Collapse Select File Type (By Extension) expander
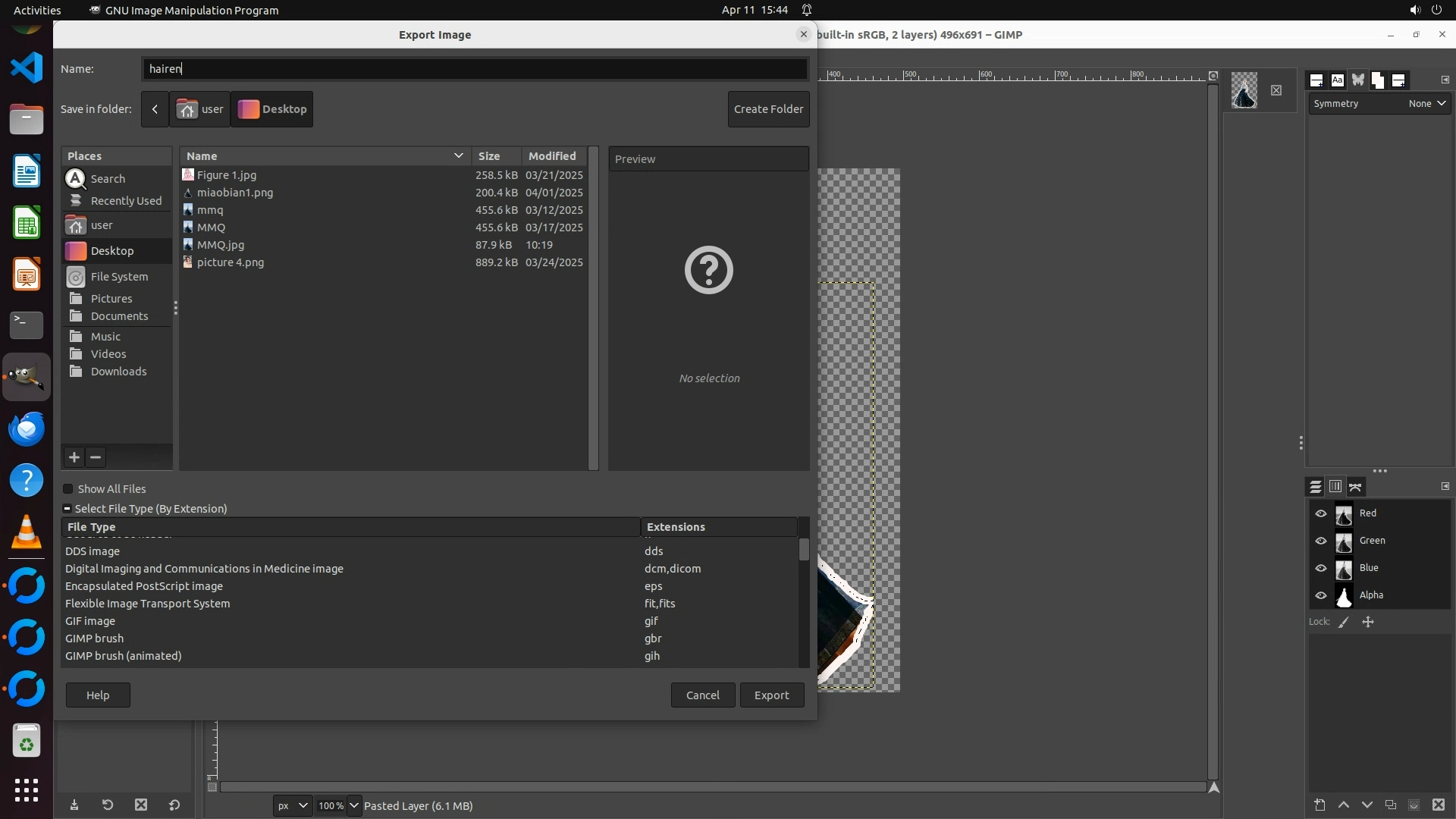Screen dimensions: 1456x819 click(67, 509)
